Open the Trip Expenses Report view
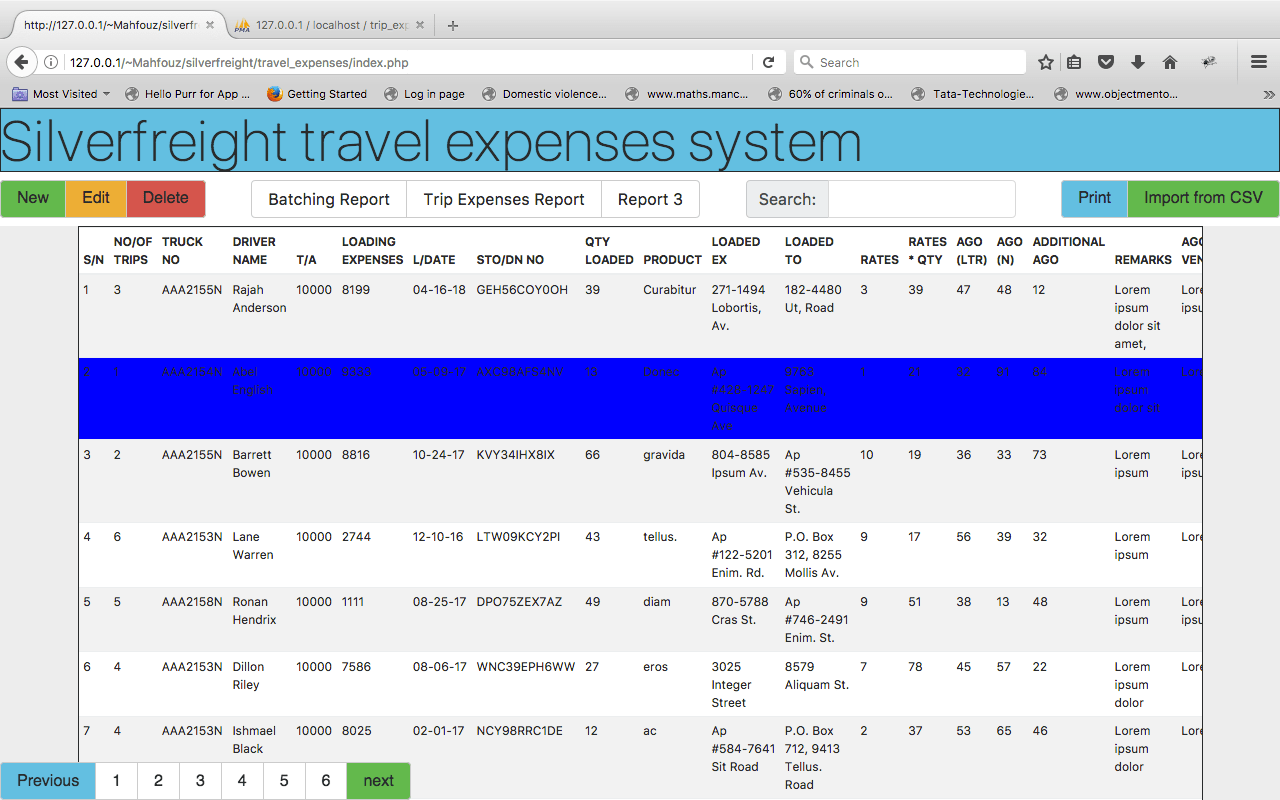This screenshot has width=1280, height=800. pyautogui.click(x=503, y=199)
